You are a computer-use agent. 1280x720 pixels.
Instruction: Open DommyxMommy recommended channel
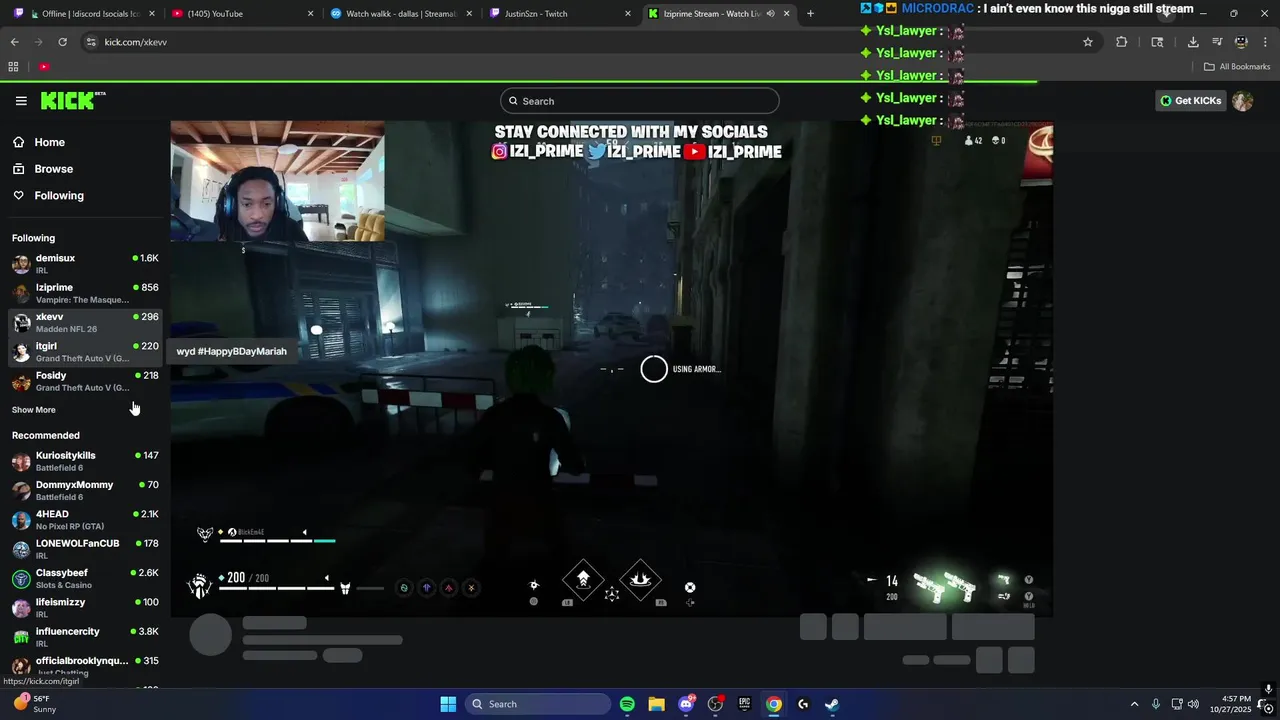point(85,490)
